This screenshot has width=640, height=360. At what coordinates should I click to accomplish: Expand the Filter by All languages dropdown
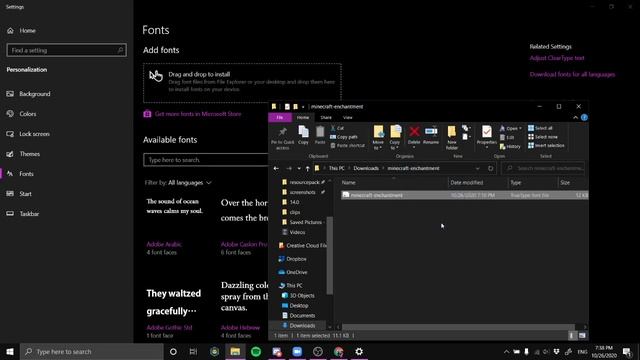click(x=190, y=182)
